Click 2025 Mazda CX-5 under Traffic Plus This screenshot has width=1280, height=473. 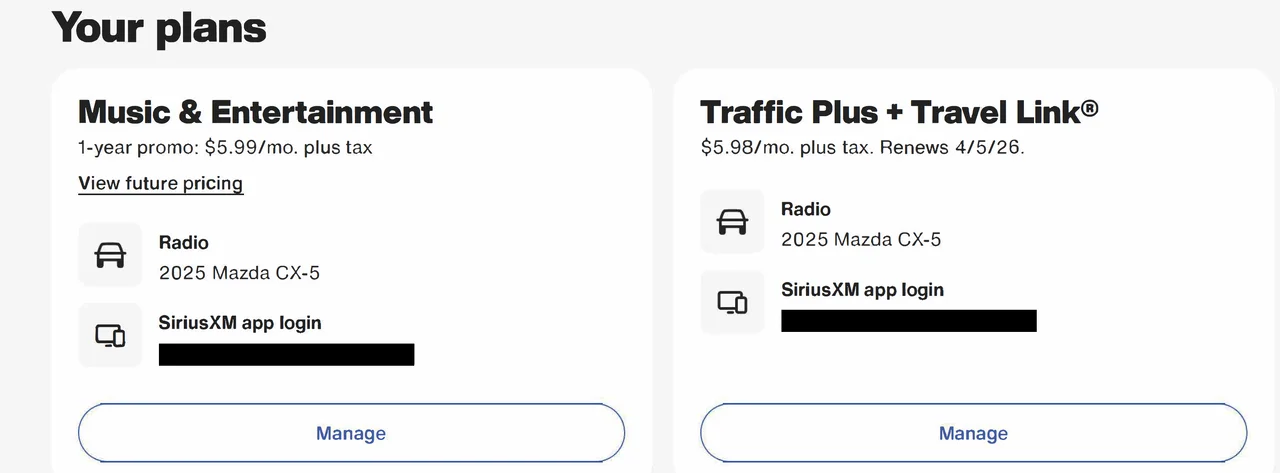pyautogui.click(x=861, y=240)
